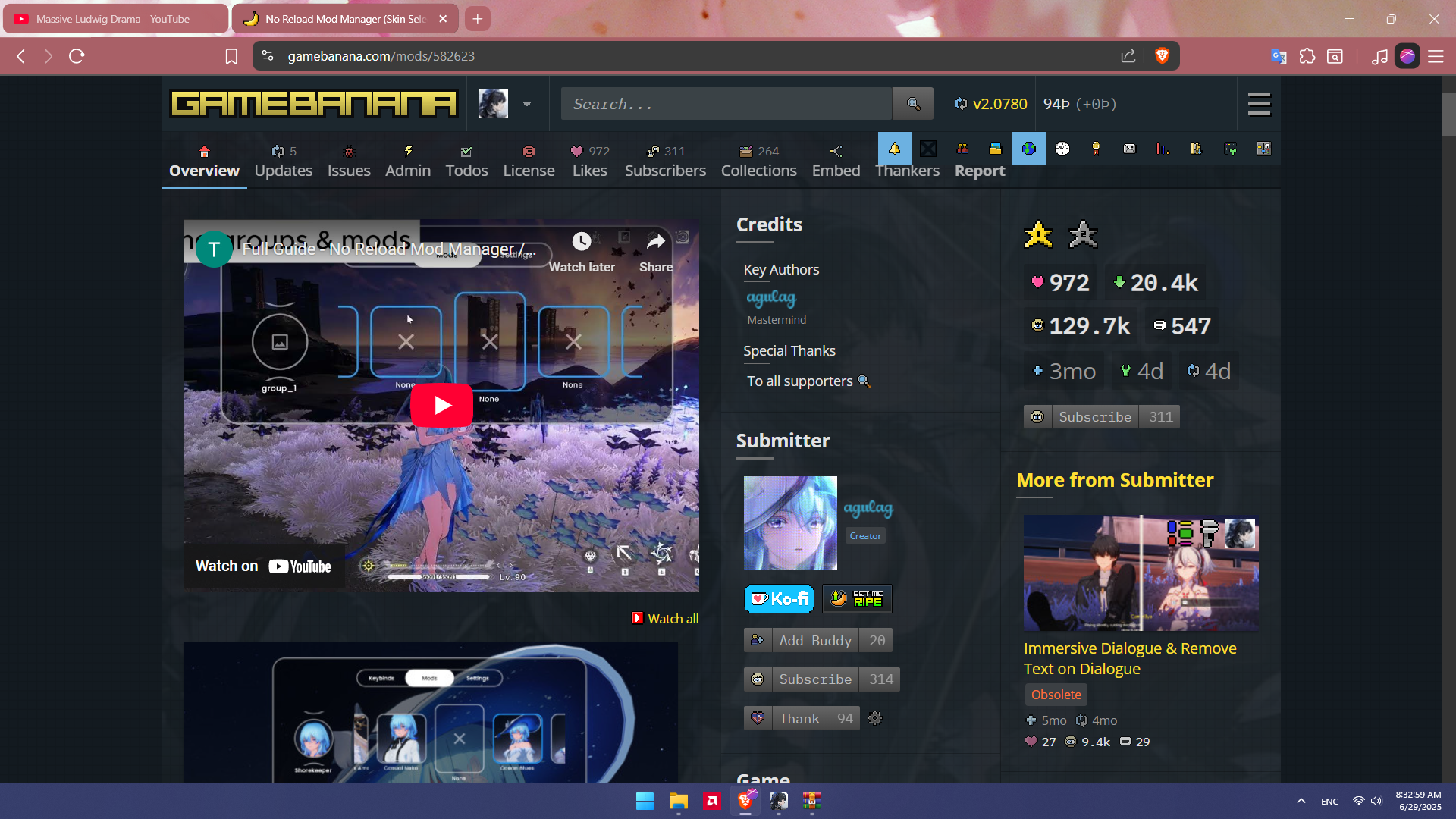Click the Add Buddy button
Image resolution: width=1456 pixels, height=819 pixels.
pyautogui.click(x=817, y=640)
